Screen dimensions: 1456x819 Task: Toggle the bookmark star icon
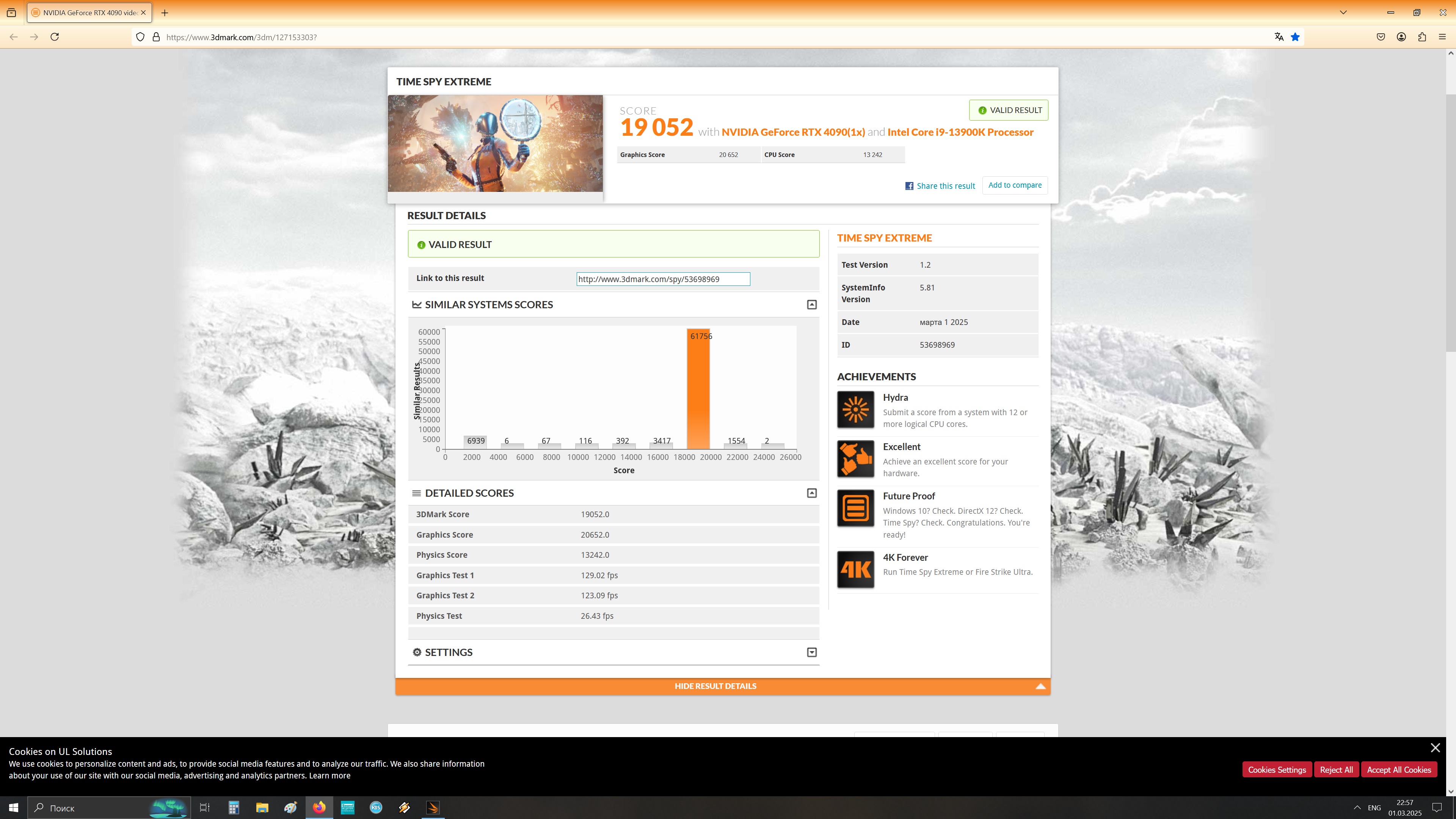pyautogui.click(x=1295, y=37)
